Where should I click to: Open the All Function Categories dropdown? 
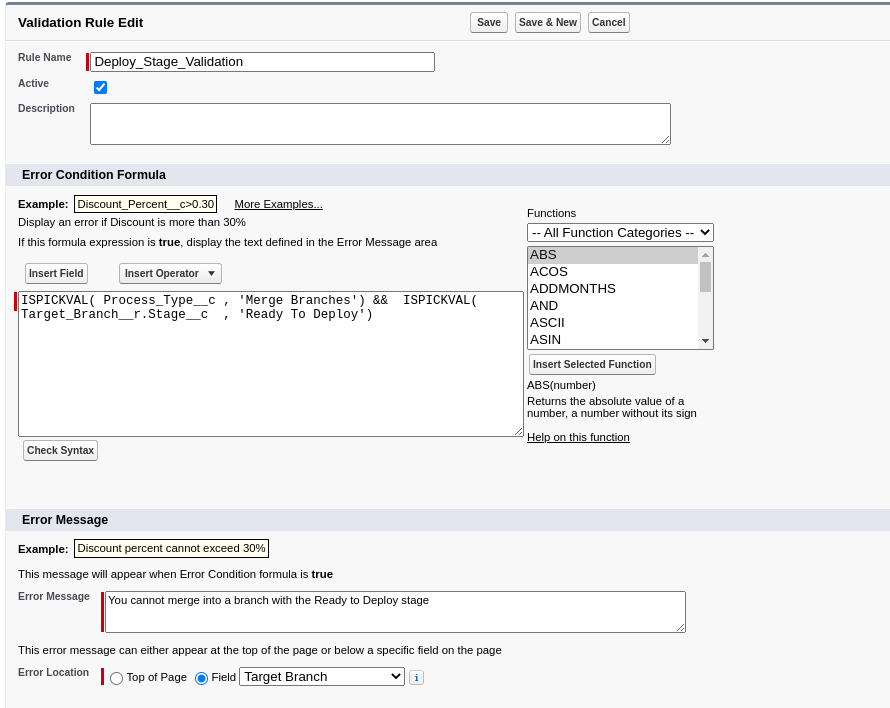click(620, 233)
